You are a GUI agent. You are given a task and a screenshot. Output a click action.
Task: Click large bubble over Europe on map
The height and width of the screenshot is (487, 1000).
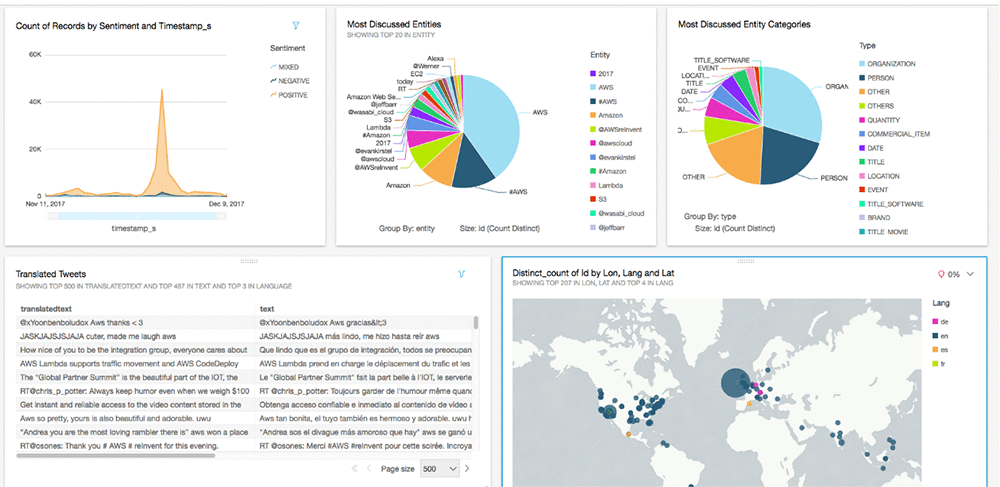pyautogui.click(x=737, y=382)
